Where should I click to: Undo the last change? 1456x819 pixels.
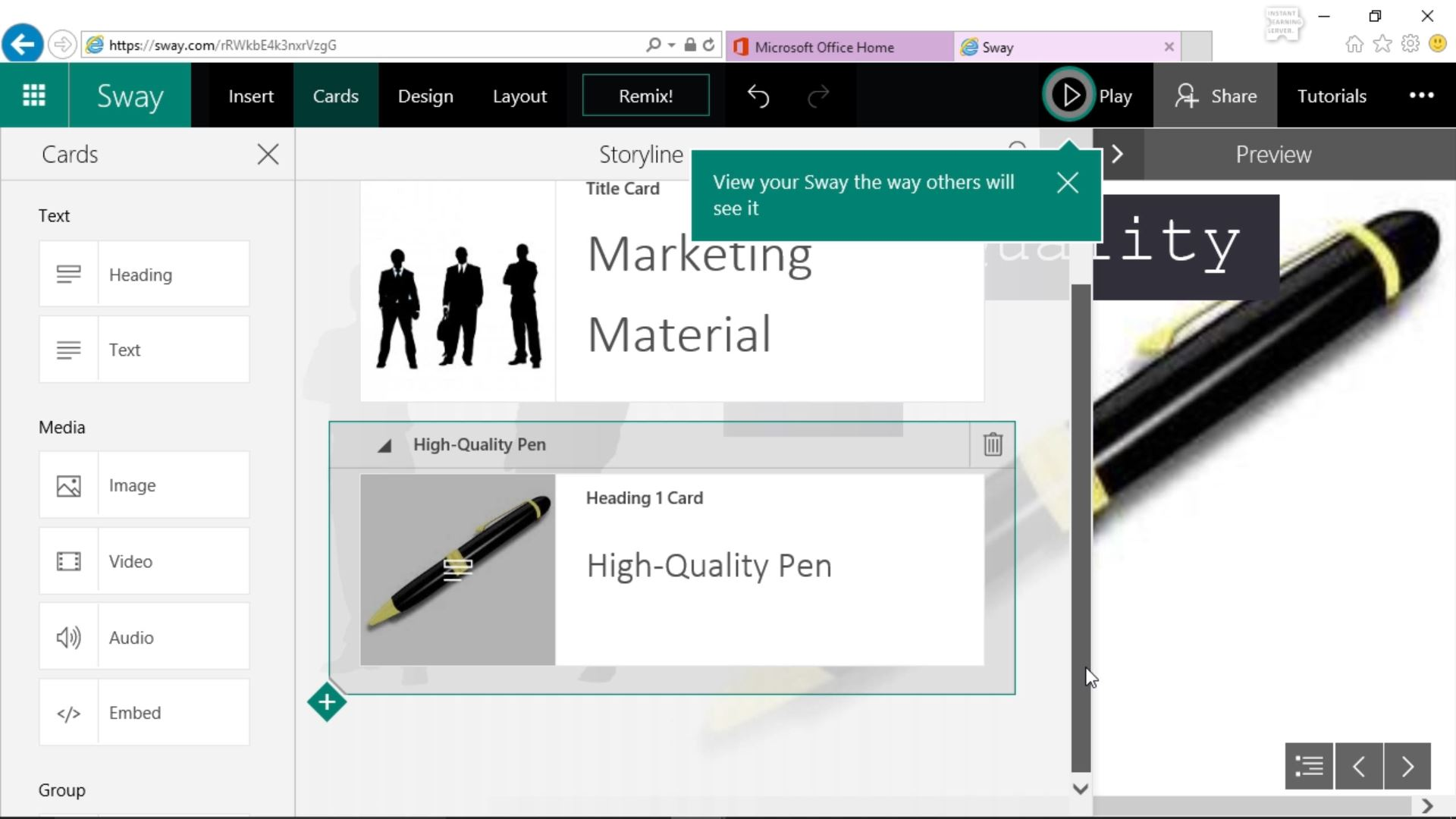coord(758,96)
